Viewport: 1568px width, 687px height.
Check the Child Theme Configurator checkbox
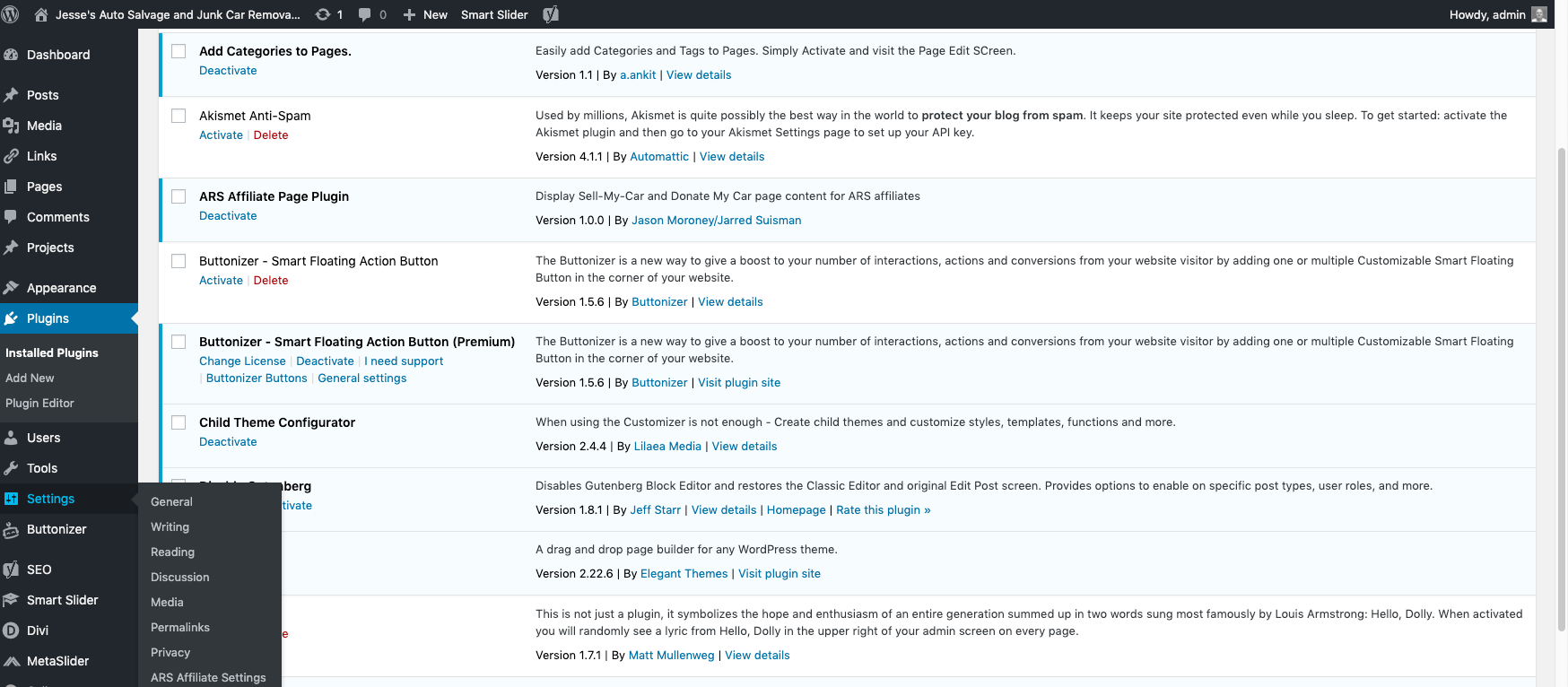pyautogui.click(x=179, y=422)
